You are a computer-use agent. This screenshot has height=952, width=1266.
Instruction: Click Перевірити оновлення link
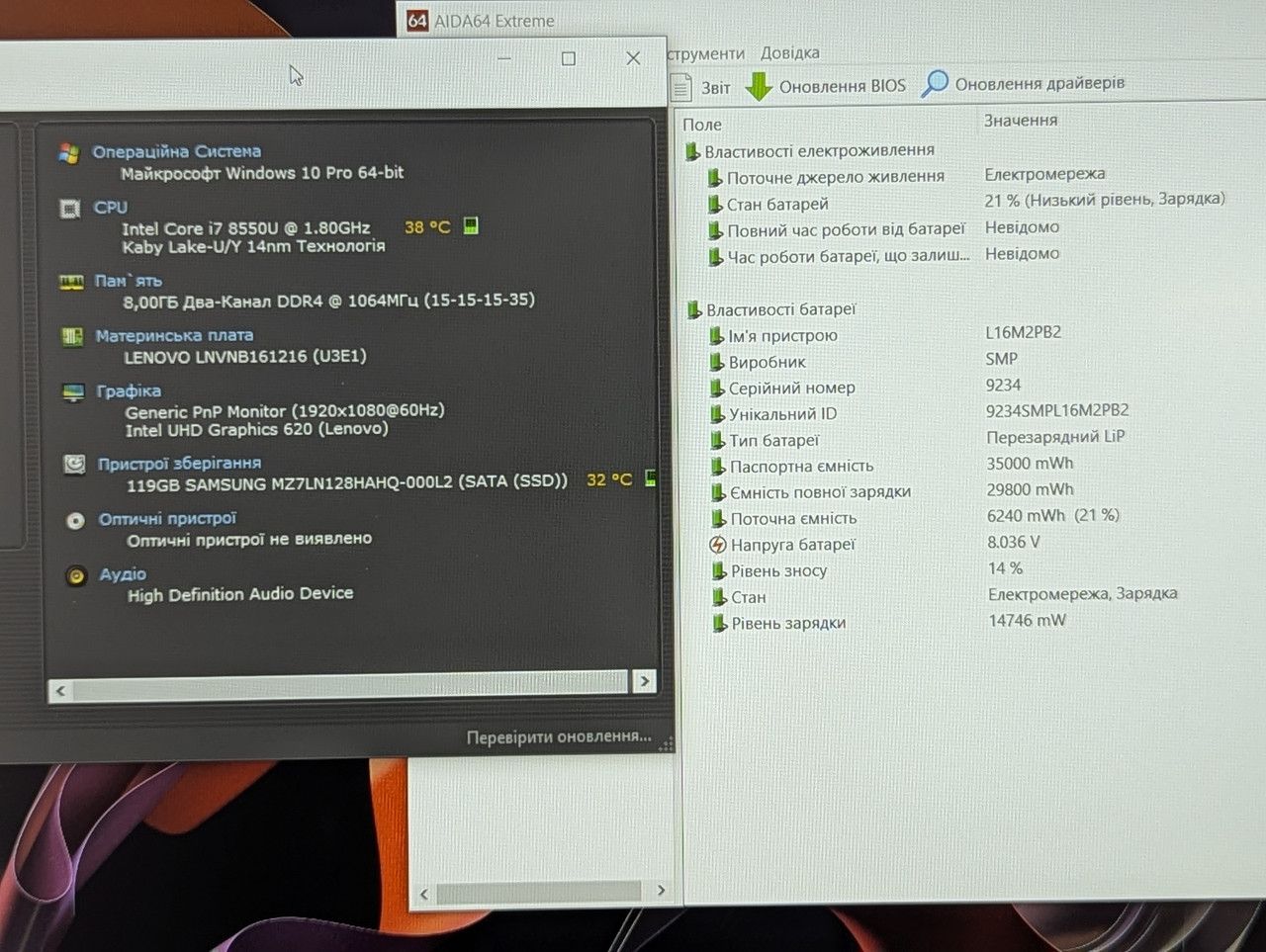pyautogui.click(x=559, y=736)
